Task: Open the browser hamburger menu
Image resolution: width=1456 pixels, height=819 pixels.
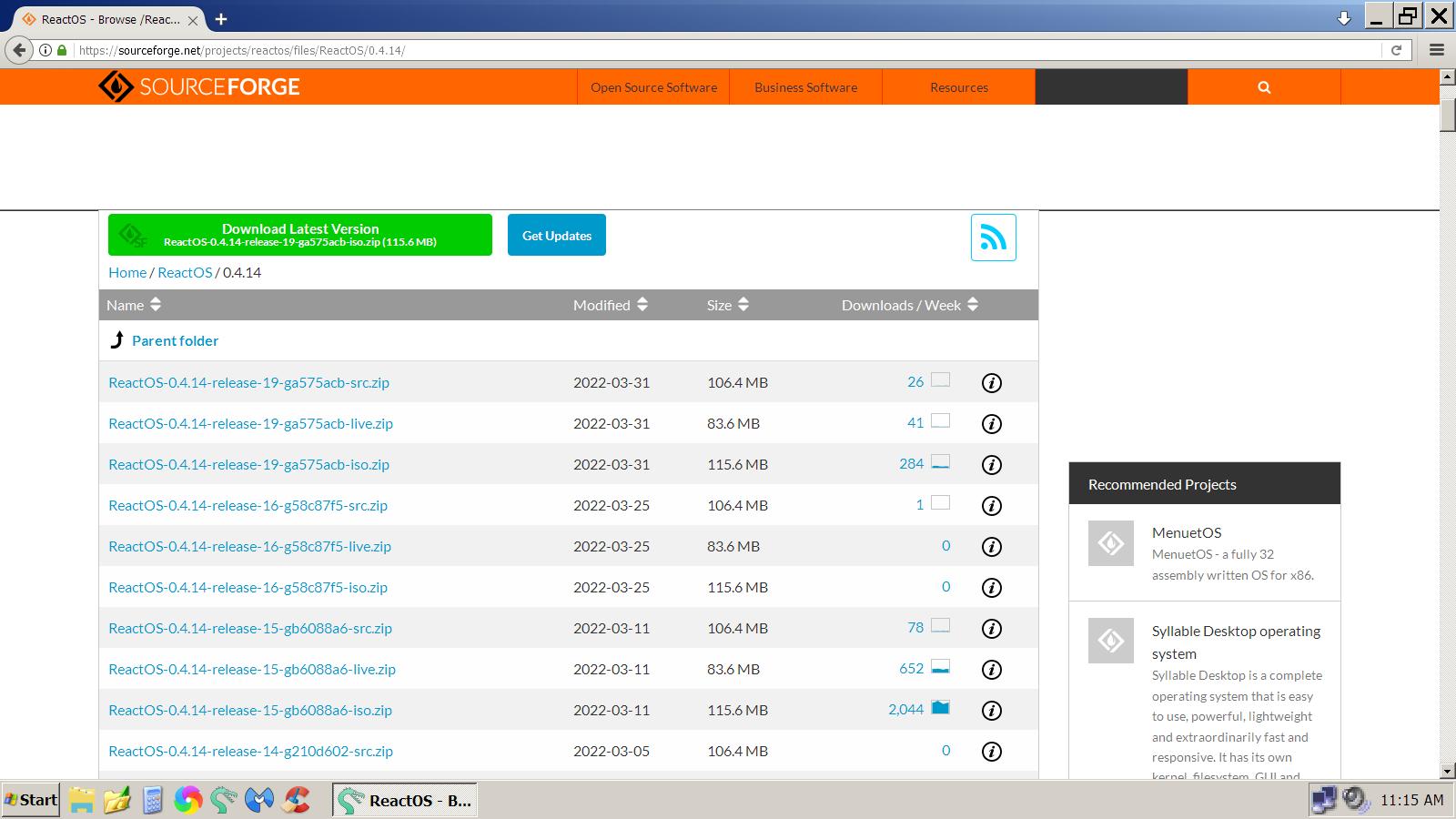Action: 1437,50
